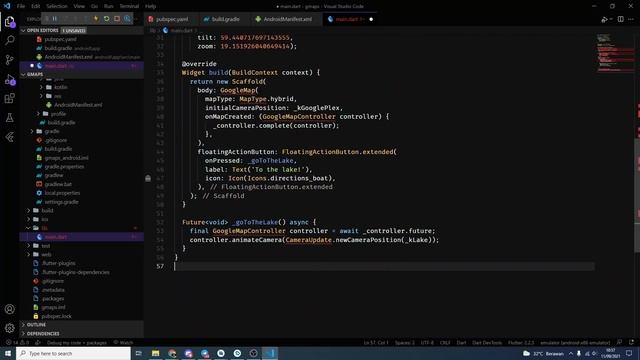Switch to the AndroidManifest.xml tab

click(x=287, y=19)
